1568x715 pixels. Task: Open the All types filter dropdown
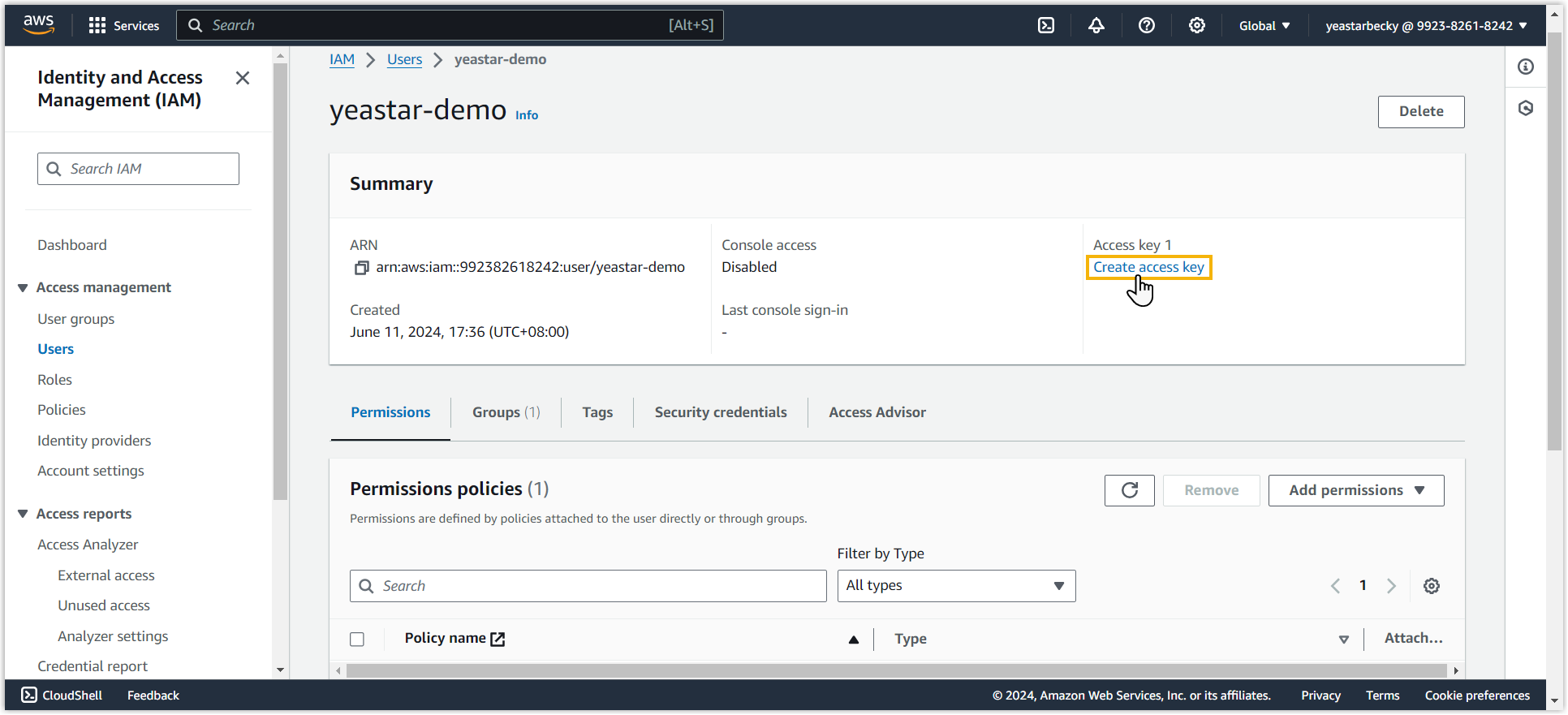click(x=955, y=586)
